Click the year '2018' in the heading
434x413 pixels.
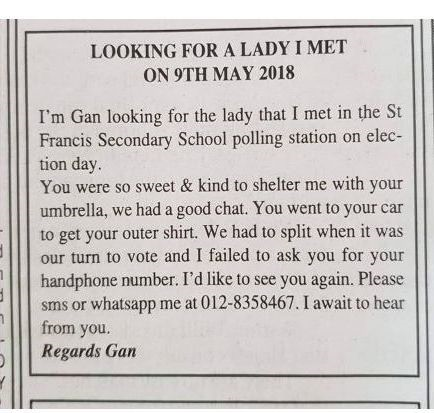277,73
